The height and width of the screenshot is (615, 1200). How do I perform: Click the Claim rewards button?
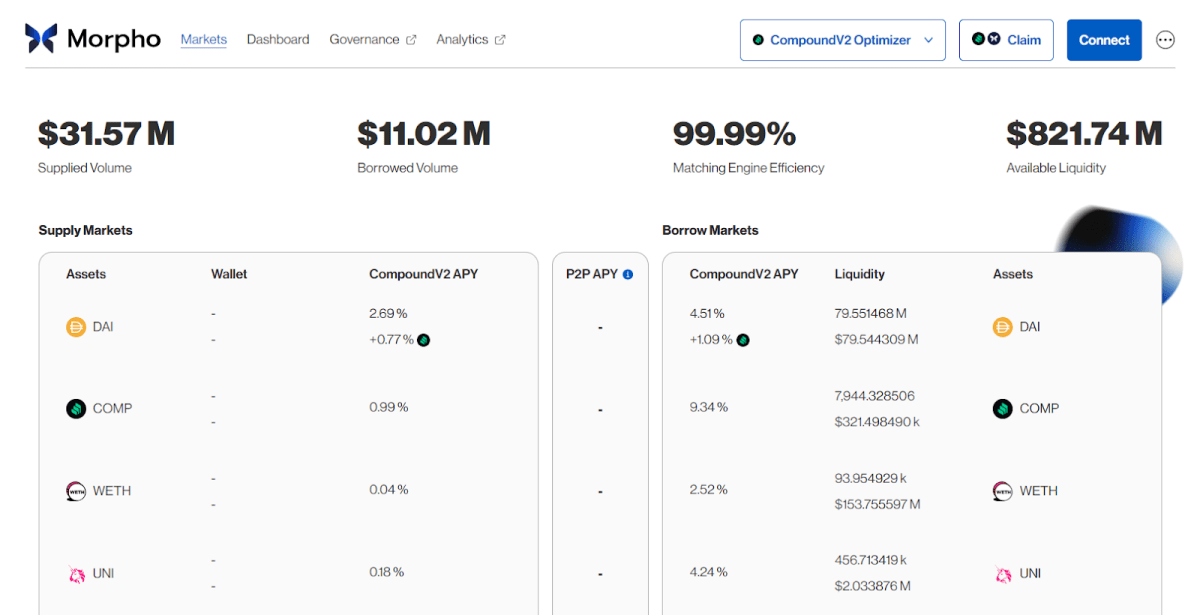pos(1006,40)
